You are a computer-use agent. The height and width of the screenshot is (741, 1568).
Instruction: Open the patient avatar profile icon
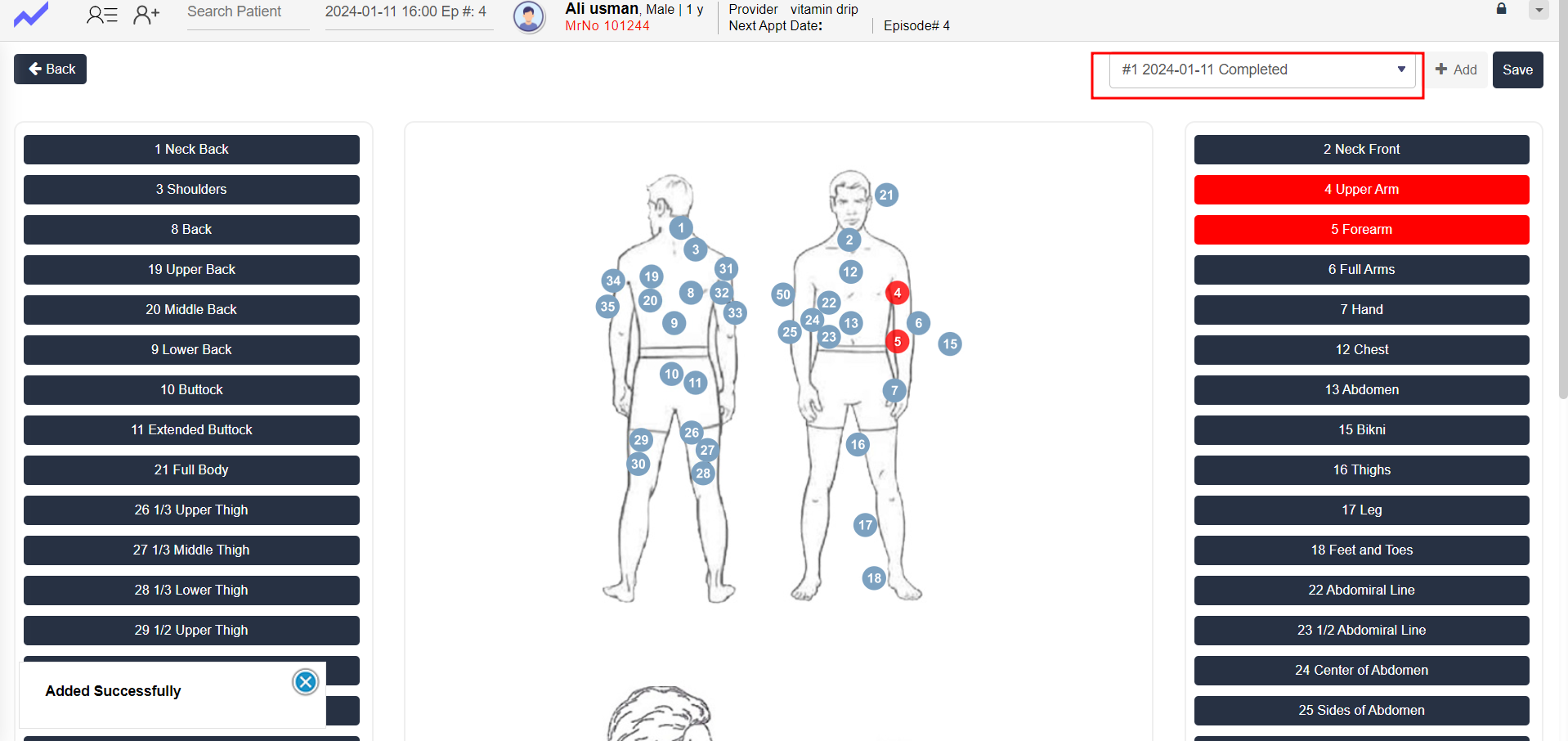click(529, 16)
